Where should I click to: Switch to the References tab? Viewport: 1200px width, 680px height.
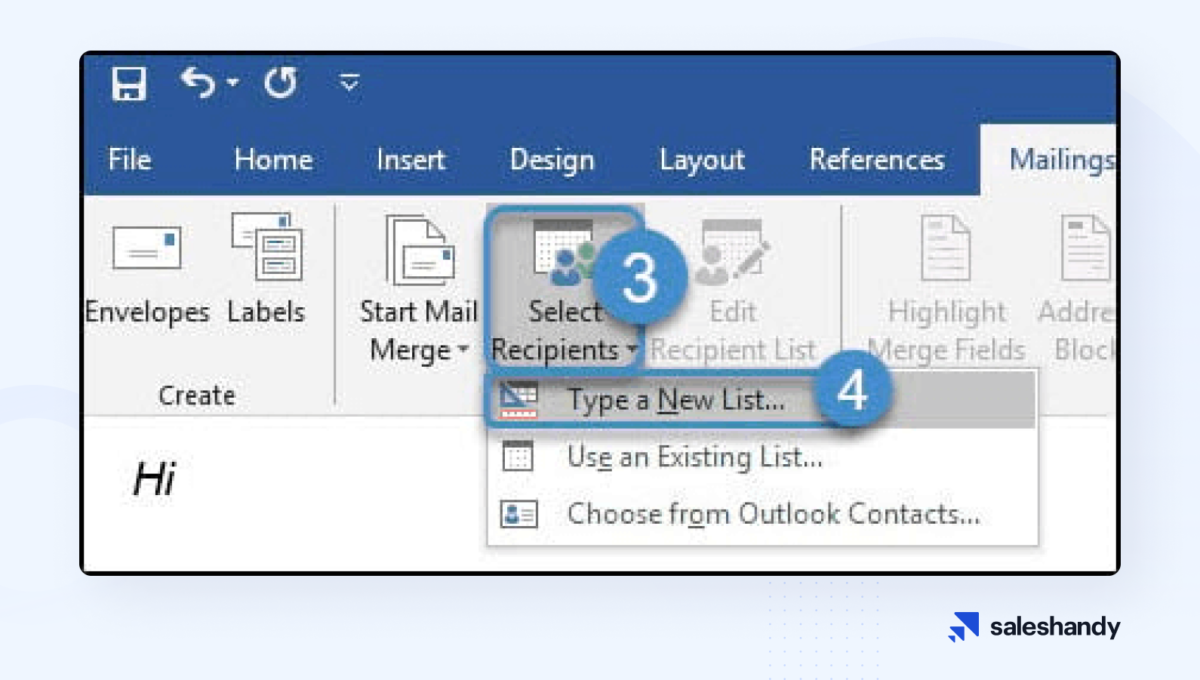click(877, 160)
